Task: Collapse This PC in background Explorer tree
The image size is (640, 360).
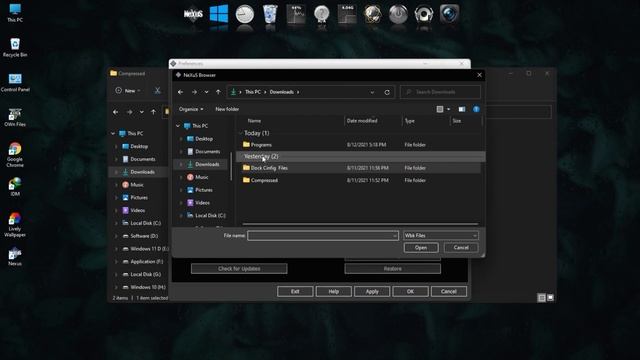Action: (113, 133)
